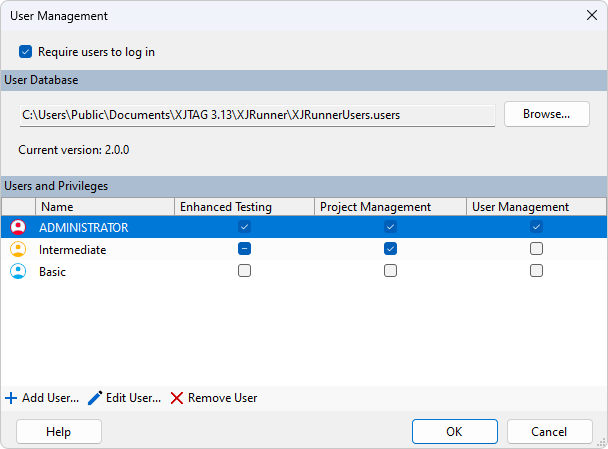This screenshot has height=449, width=608.
Task: Click the Browse... button
Action: pos(547,114)
